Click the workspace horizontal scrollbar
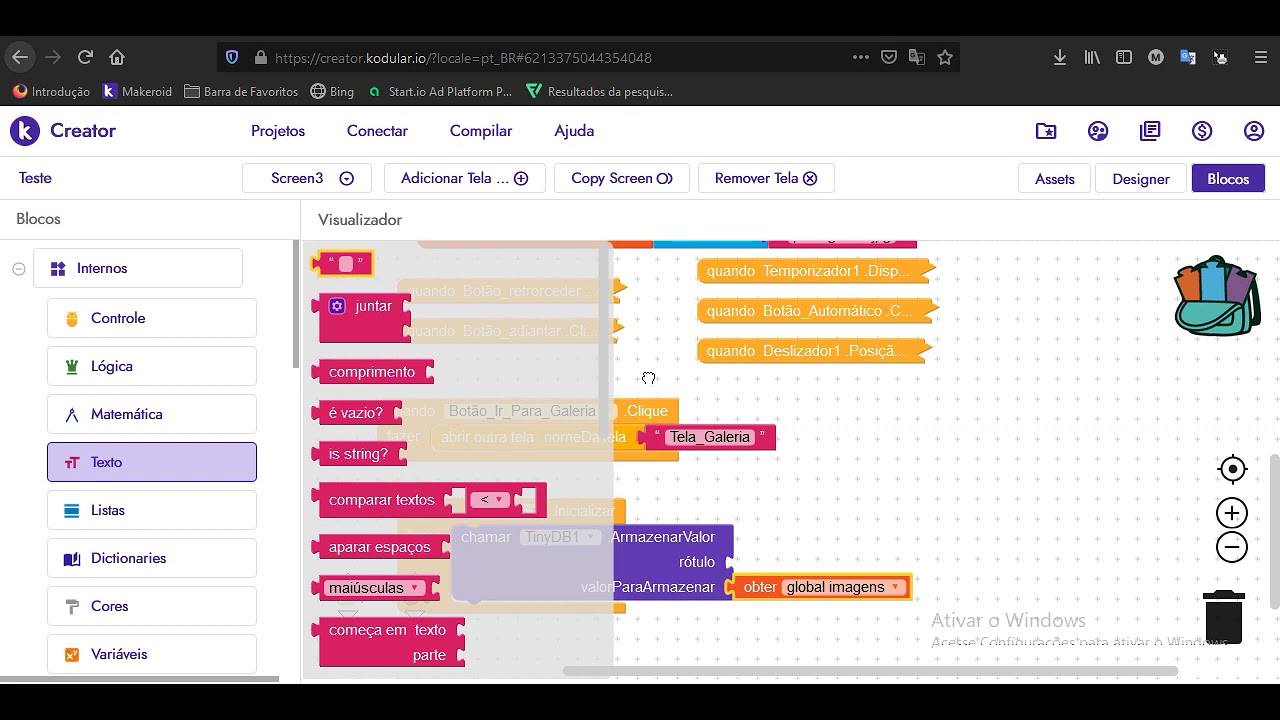The width and height of the screenshot is (1280, 720). pyautogui.click(x=870, y=671)
